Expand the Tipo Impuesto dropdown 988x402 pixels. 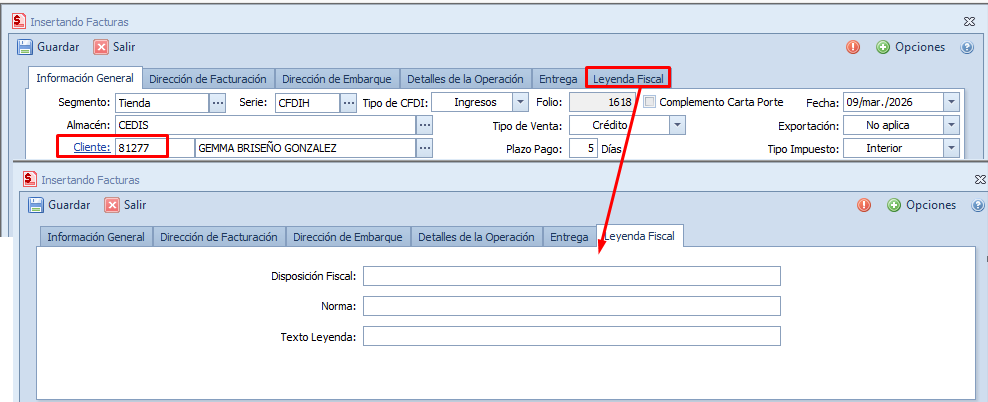click(x=951, y=148)
